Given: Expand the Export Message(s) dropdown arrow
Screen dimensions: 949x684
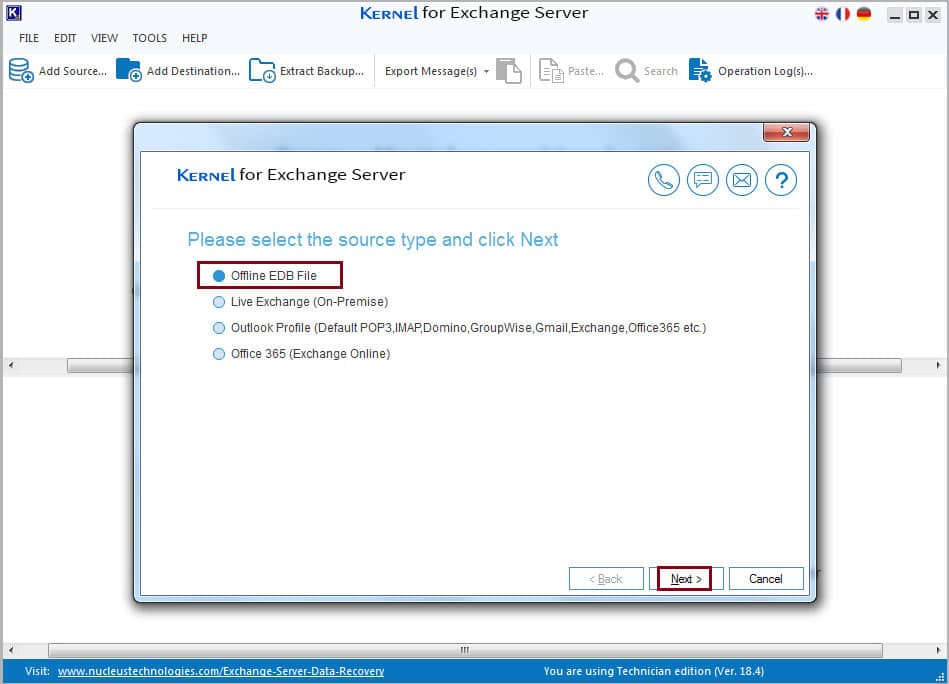Looking at the screenshot, I should [x=486, y=71].
